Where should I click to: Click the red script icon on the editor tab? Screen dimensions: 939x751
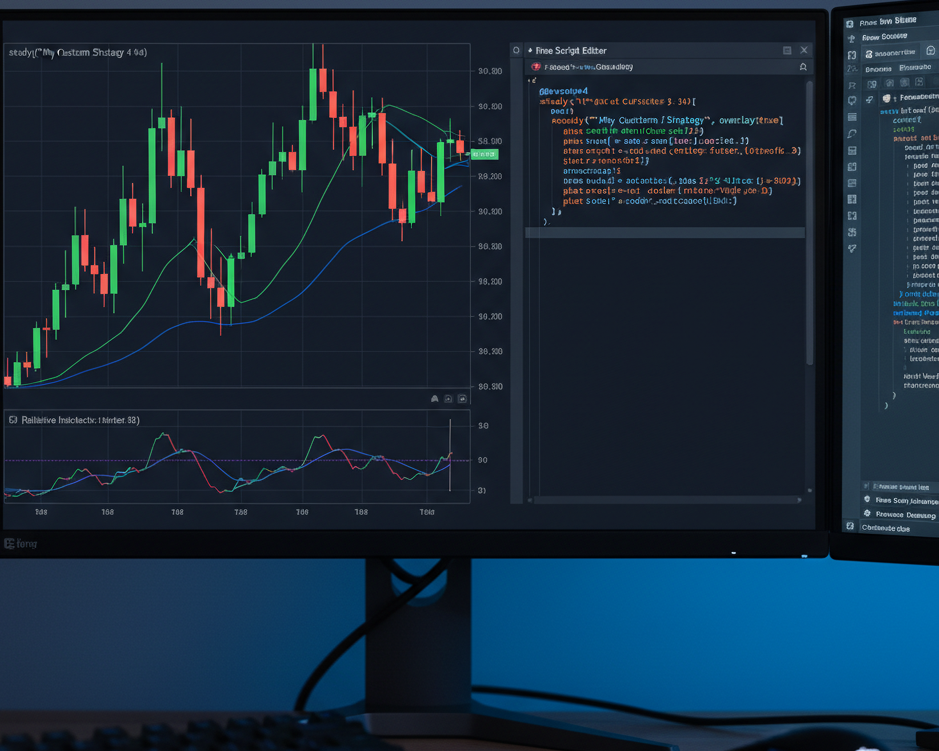click(537, 67)
